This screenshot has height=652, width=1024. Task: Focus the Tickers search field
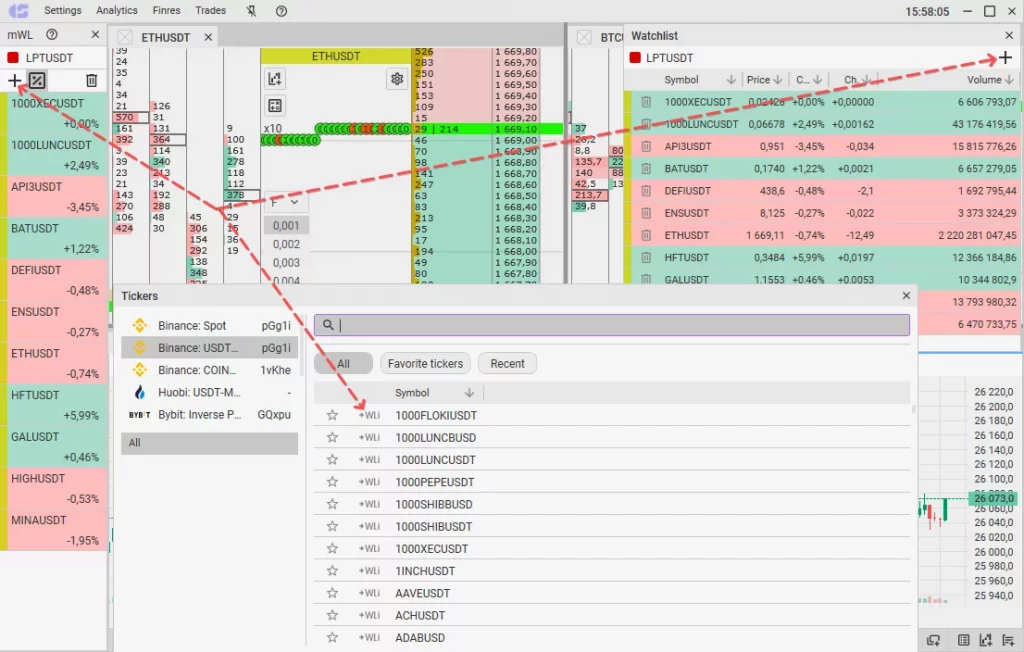click(x=612, y=325)
